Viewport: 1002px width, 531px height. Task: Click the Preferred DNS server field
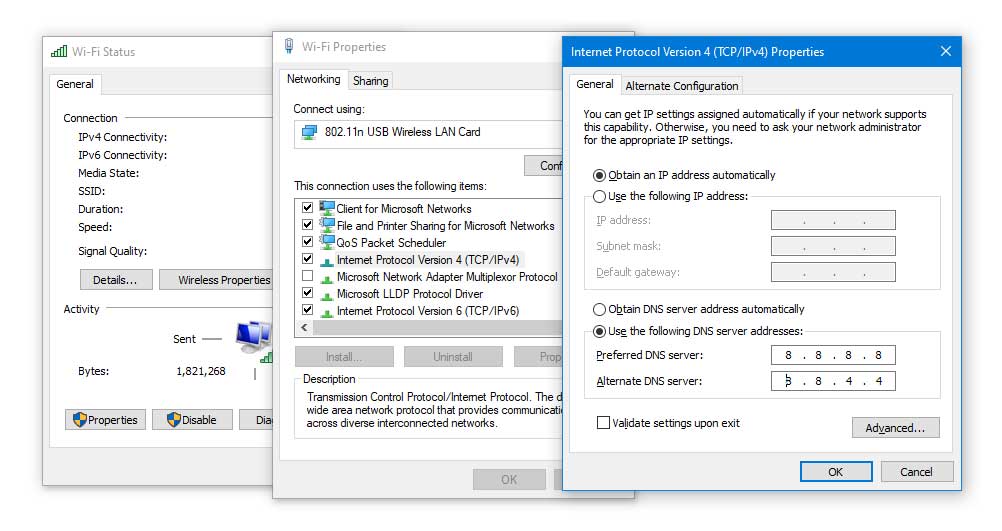[833, 355]
